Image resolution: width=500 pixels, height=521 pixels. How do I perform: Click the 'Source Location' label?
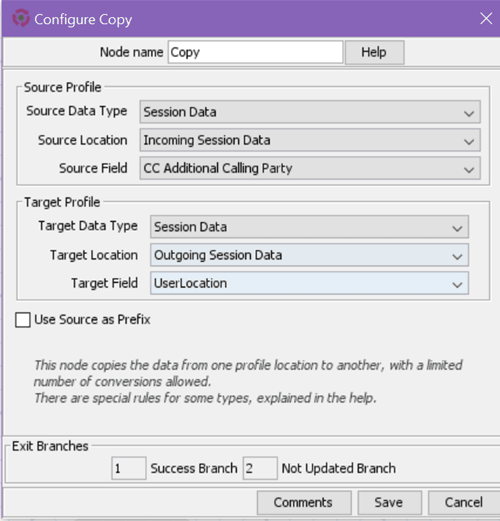pyautogui.click(x=82, y=140)
